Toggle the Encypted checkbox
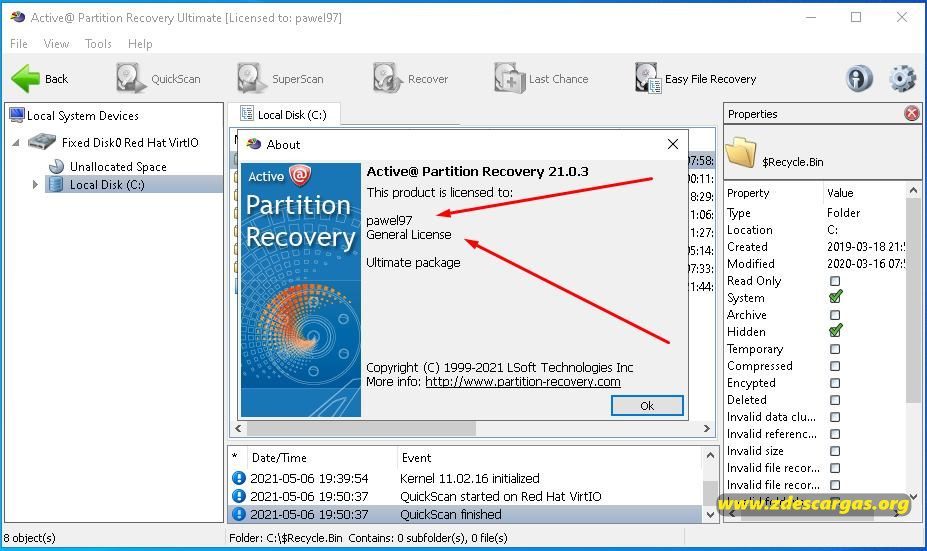 coord(835,383)
